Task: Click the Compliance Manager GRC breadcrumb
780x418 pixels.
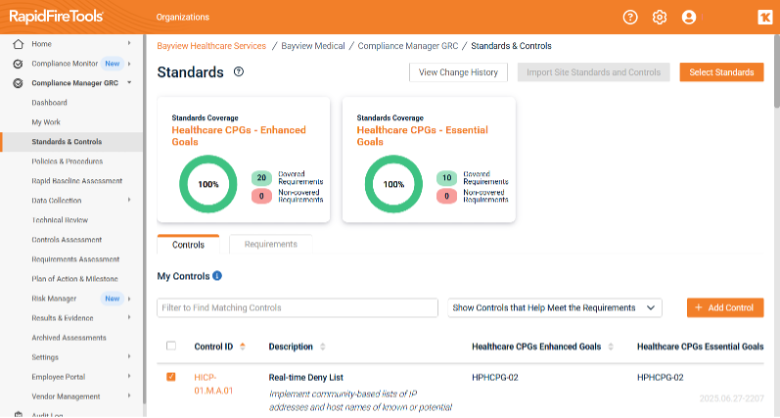Action: click(408, 46)
